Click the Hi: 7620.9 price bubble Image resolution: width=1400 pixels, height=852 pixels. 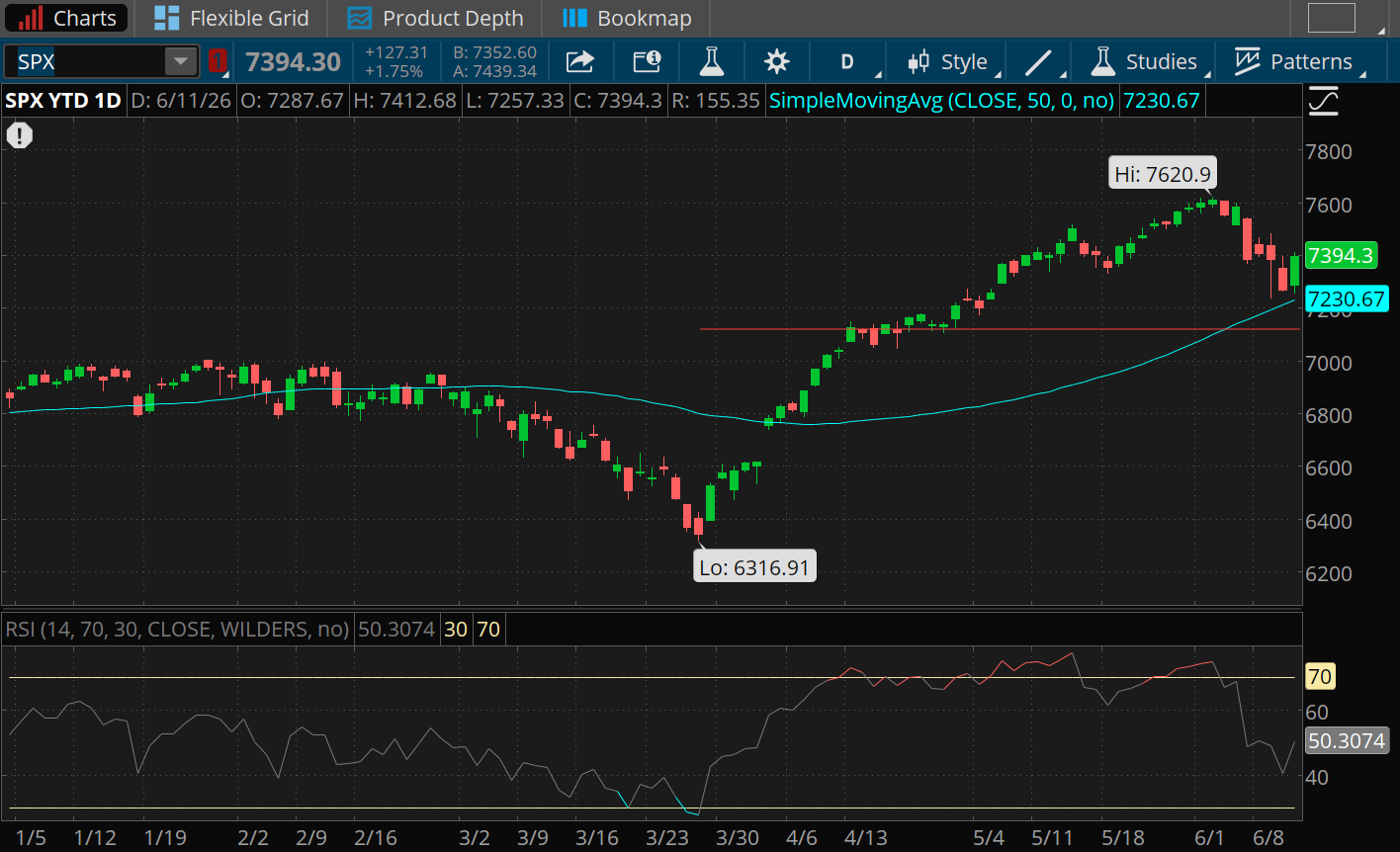pos(1162,175)
